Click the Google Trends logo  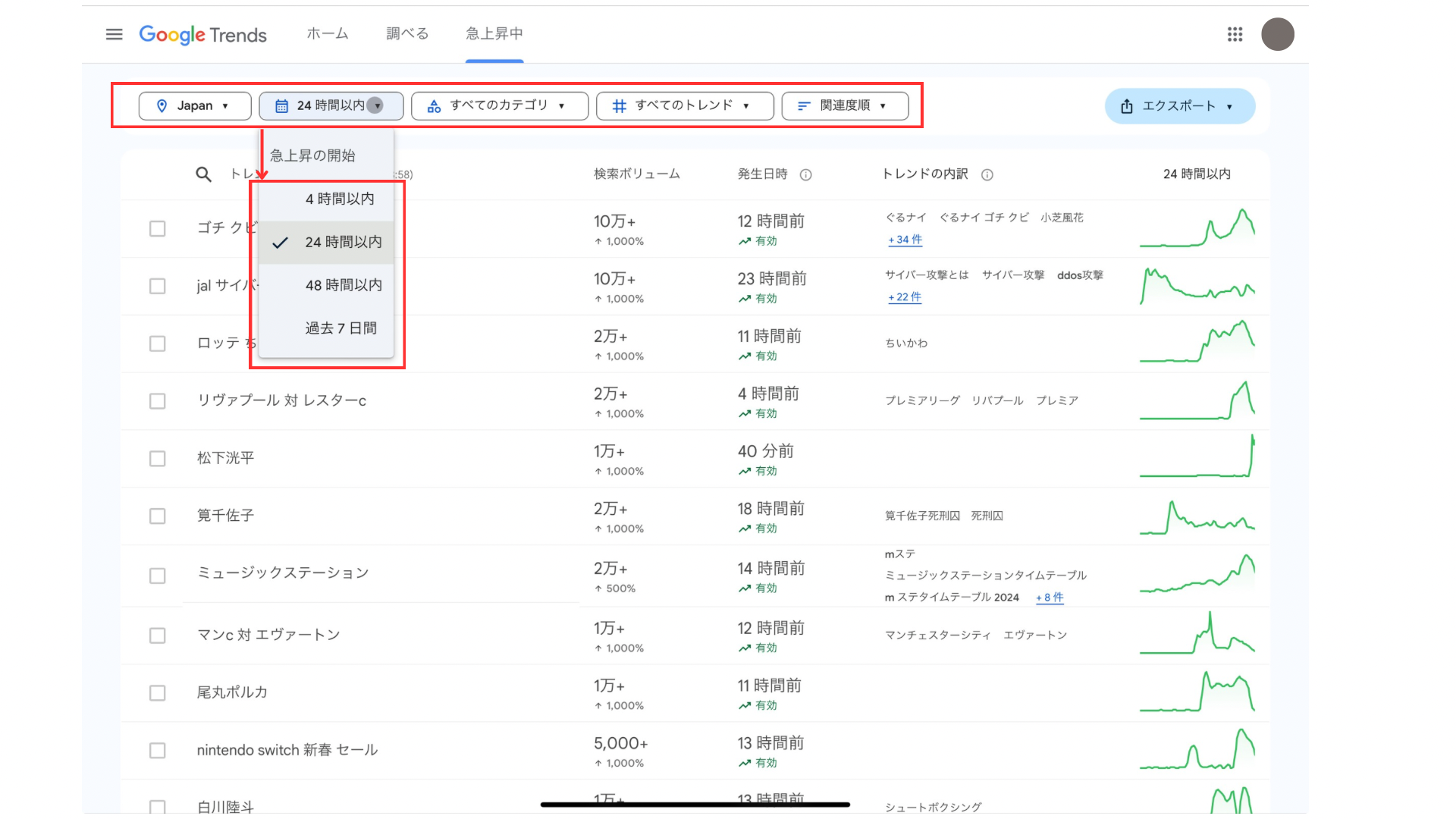point(202,35)
